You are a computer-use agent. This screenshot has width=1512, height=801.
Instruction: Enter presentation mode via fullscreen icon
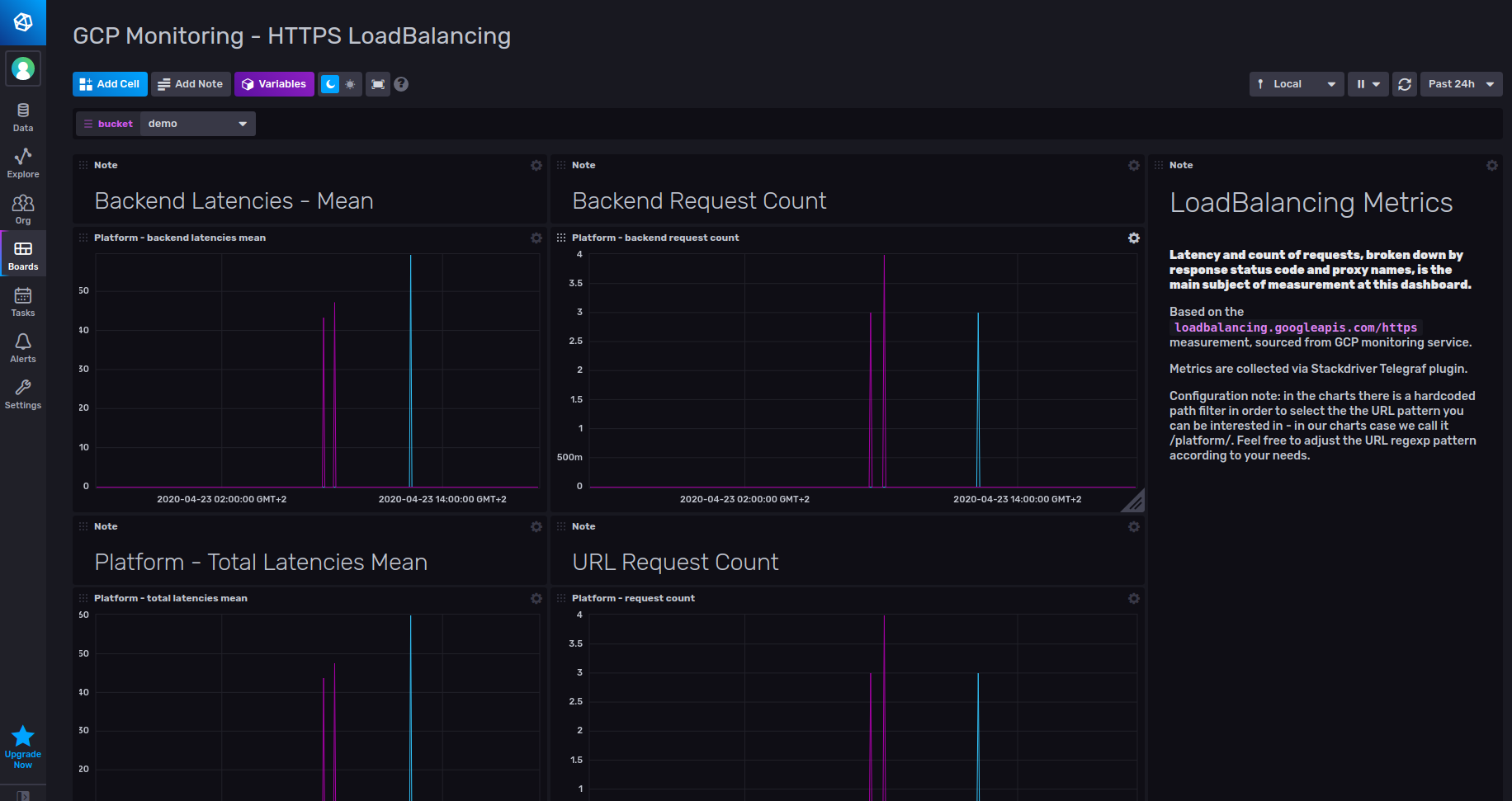coord(378,84)
